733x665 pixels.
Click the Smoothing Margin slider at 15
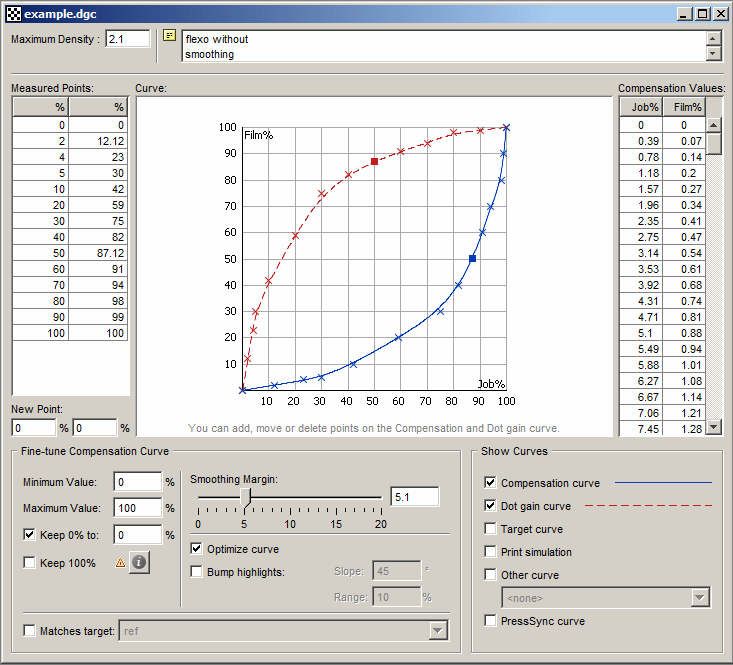[336, 498]
